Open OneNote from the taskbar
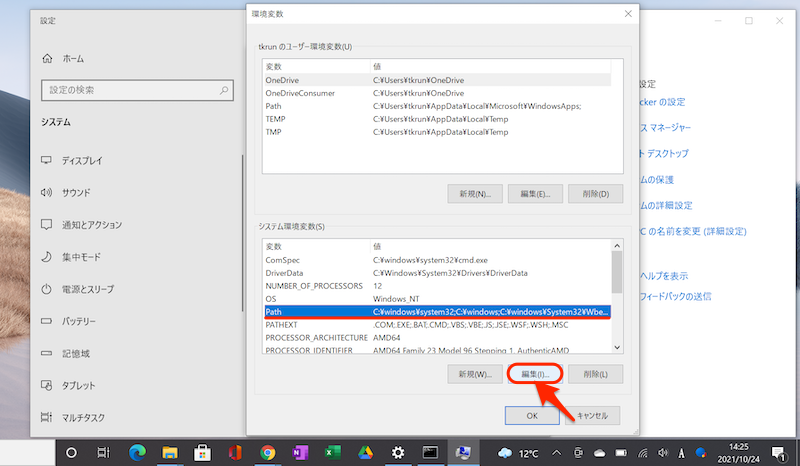800x466 pixels. tap(299, 453)
